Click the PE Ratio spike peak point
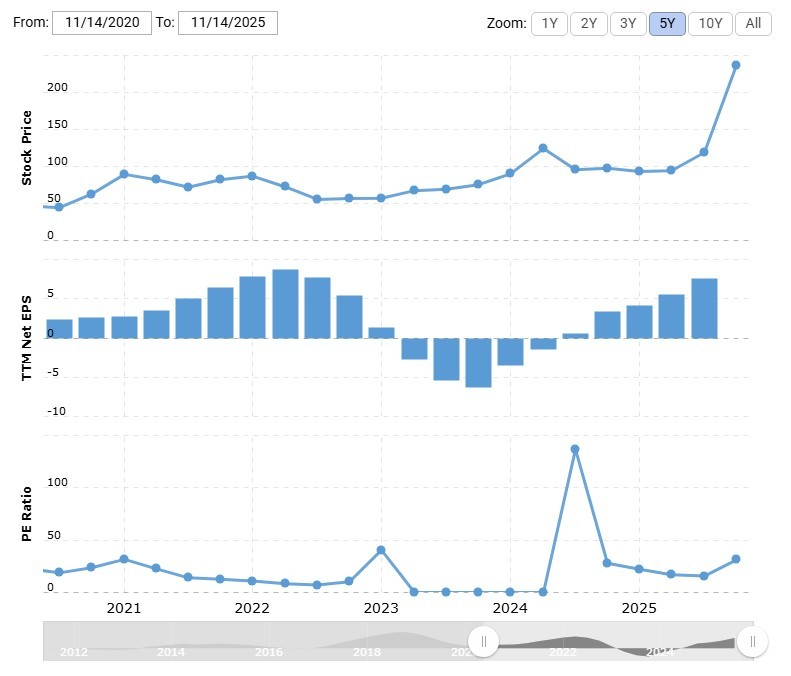This screenshot has width=791, height=676. point(575,449)
